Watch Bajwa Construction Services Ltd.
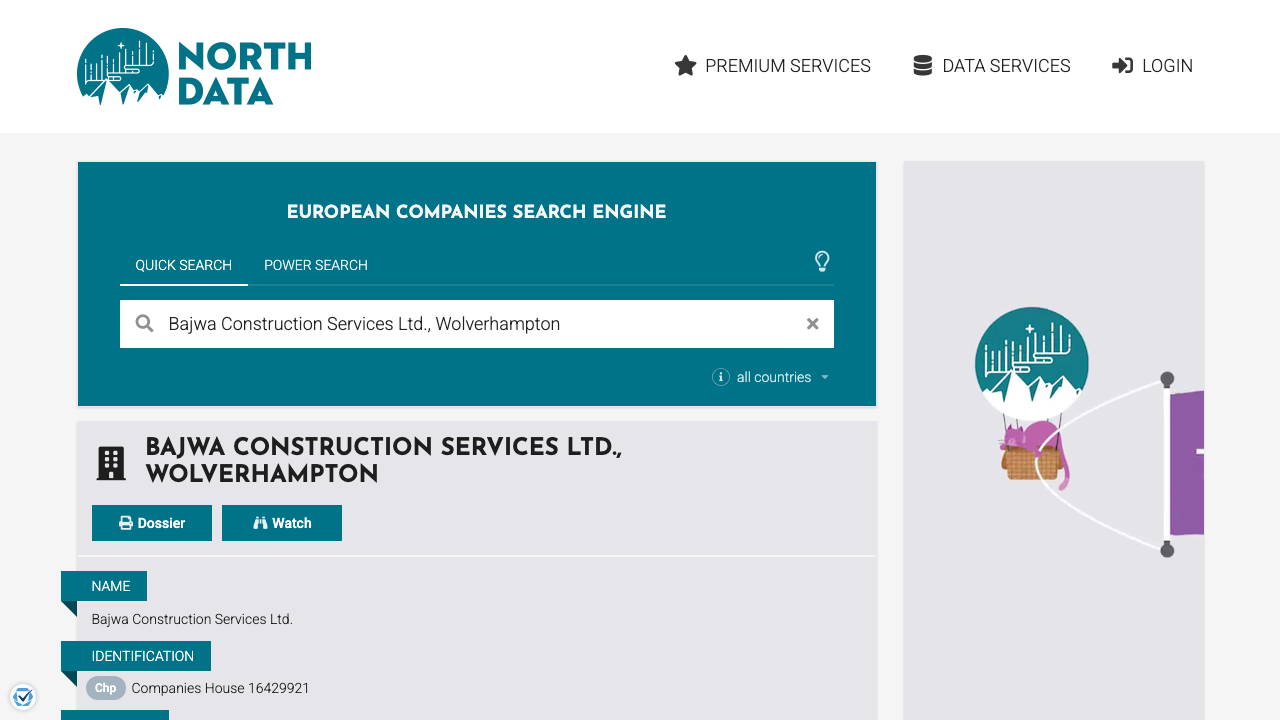 [281, 522]
